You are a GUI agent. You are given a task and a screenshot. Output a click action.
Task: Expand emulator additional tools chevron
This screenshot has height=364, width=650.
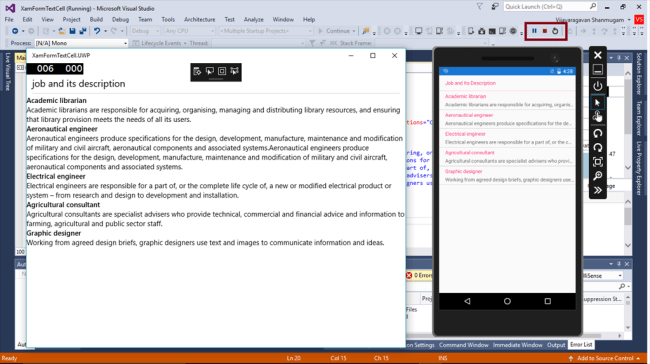click(x=597, y=190)
